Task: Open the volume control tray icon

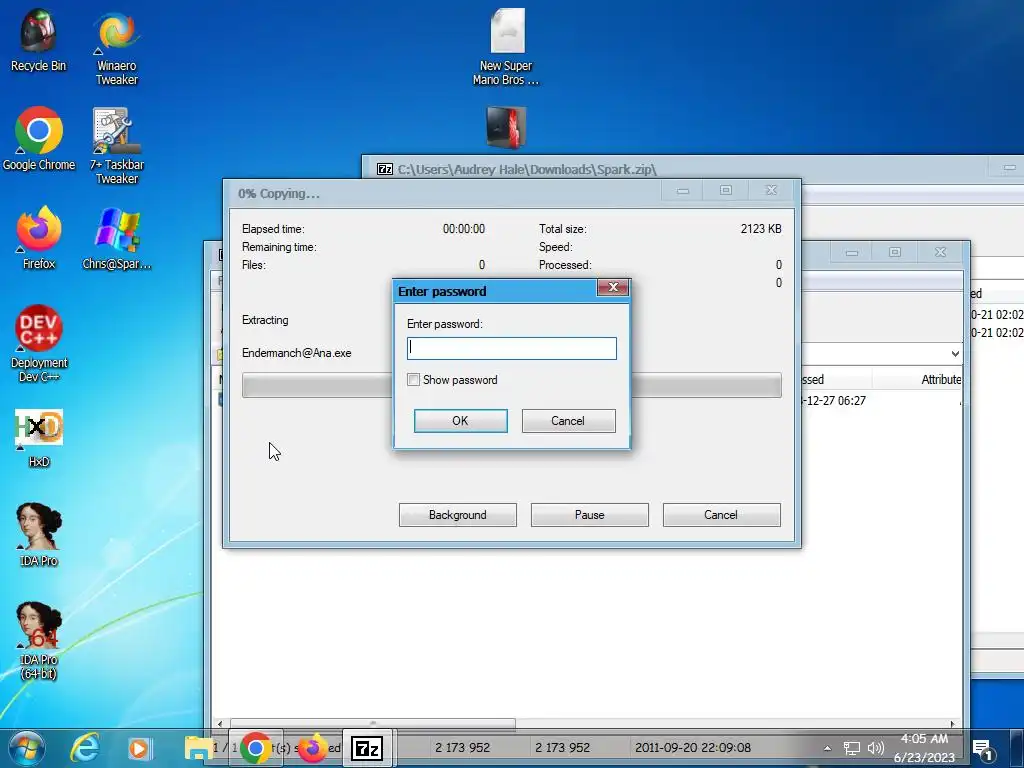Action: 875,748
